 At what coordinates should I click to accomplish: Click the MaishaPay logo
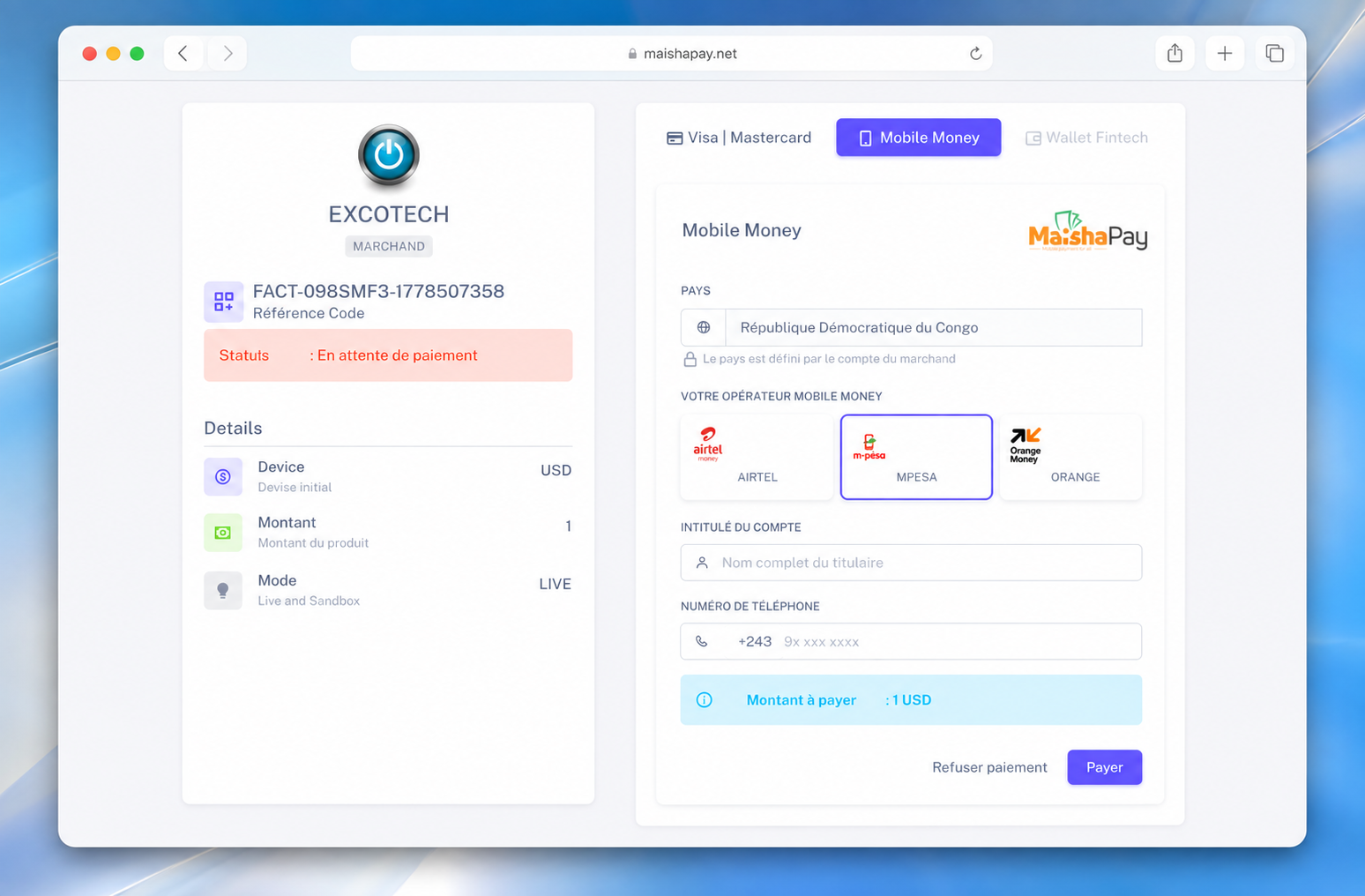[x=1087, y=231]
